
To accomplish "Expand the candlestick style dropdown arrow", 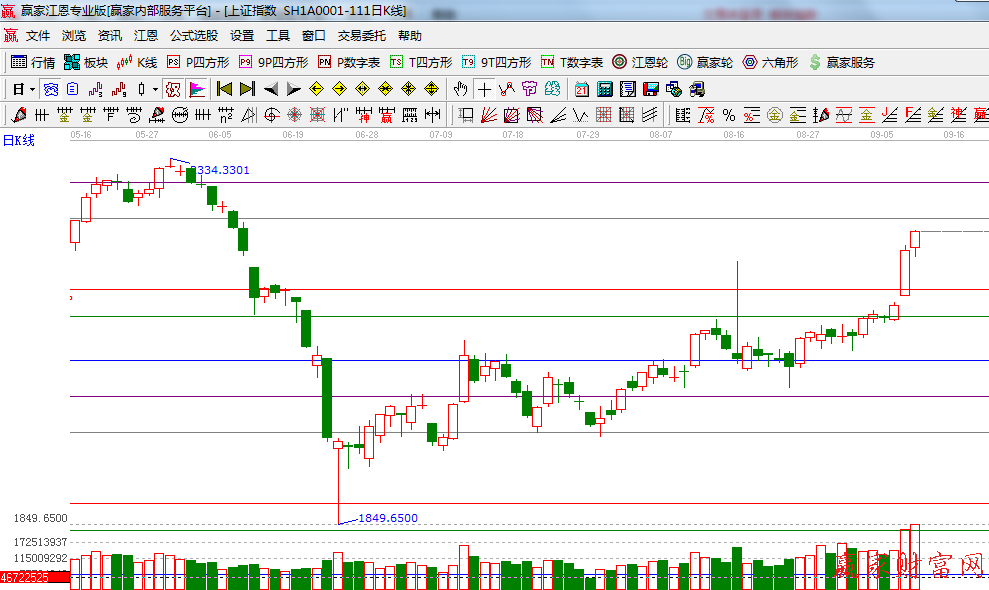I will pos(155,89).
